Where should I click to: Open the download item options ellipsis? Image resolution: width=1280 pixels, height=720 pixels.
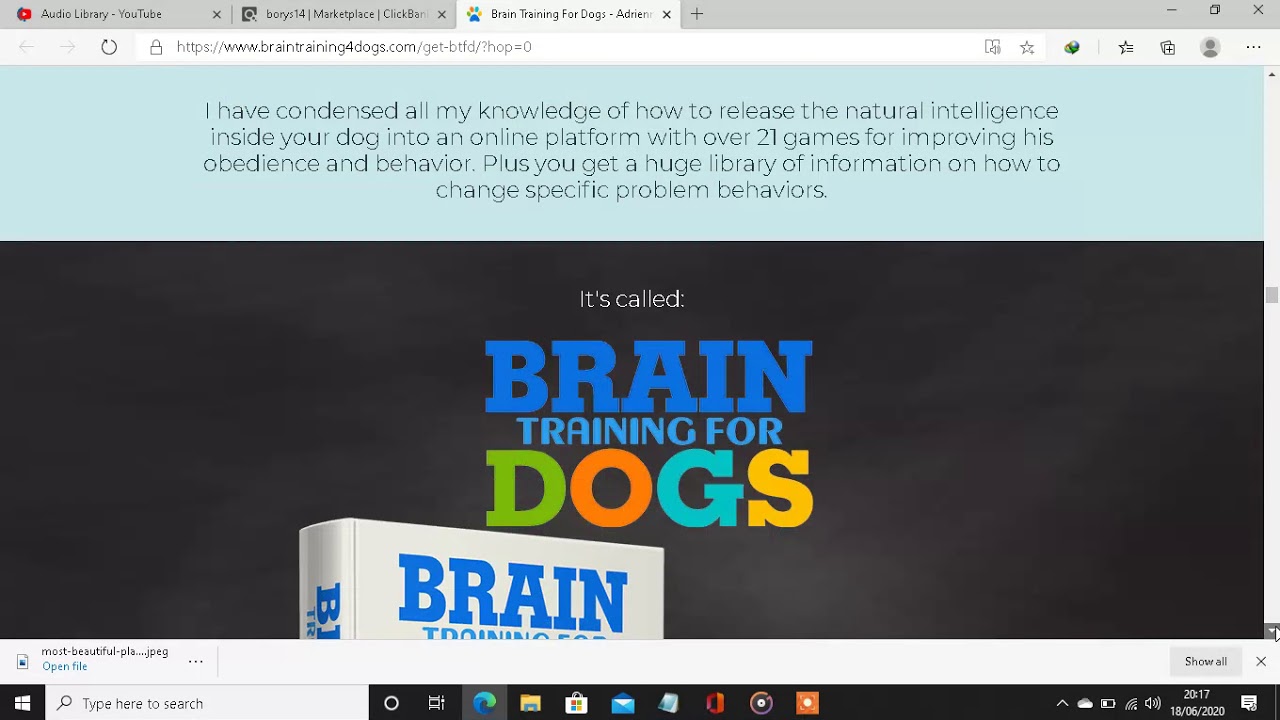[x=196, y=661]
